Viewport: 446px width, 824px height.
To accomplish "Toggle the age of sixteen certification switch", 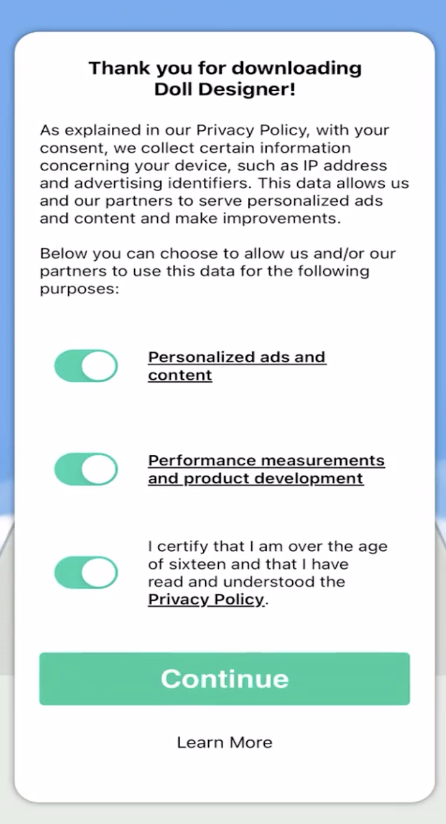I will (x=86, y=573).
